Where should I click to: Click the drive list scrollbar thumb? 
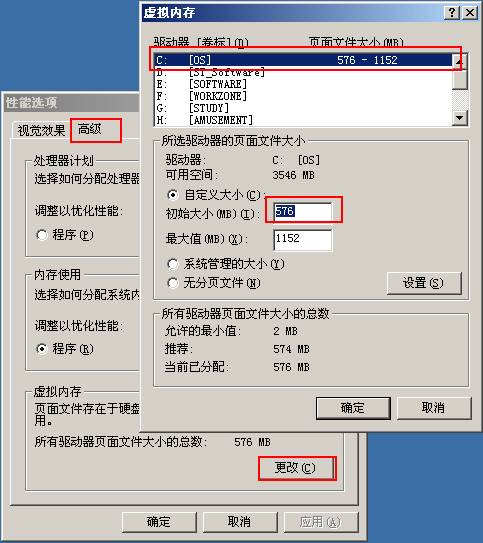point(460,79)
